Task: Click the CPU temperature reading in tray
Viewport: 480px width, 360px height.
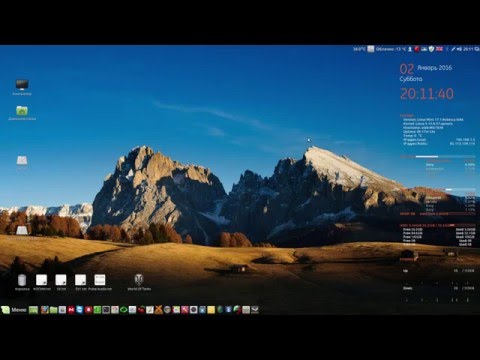Action: click(359, 49)
